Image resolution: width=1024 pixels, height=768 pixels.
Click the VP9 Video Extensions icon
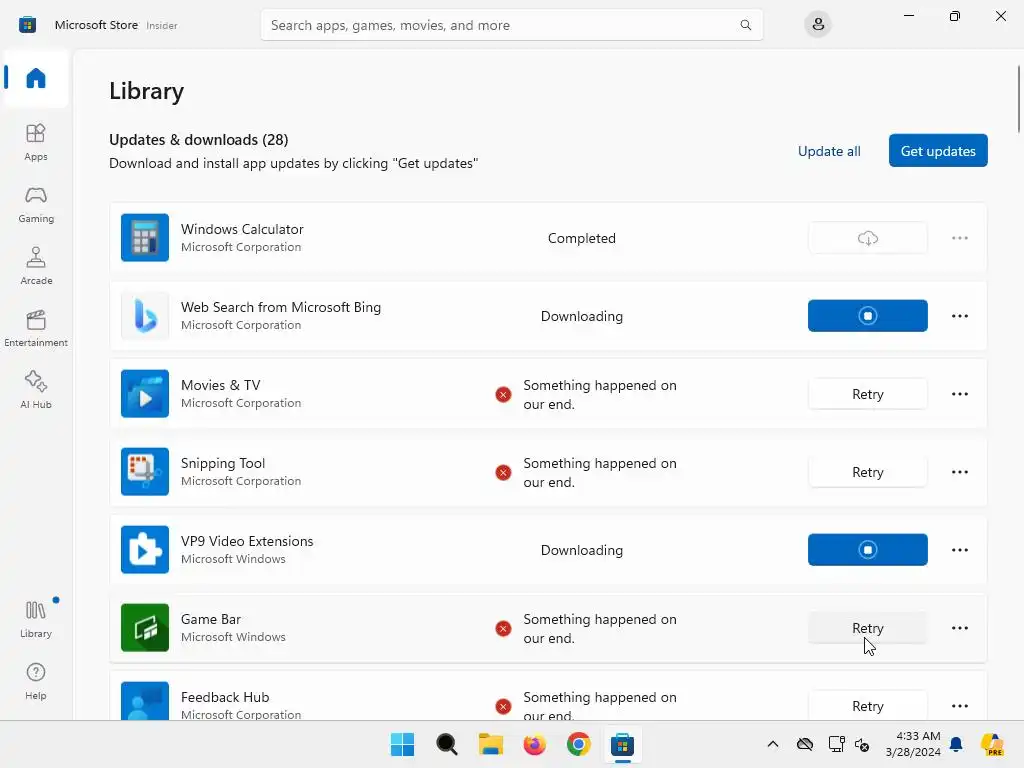(145, 550)
